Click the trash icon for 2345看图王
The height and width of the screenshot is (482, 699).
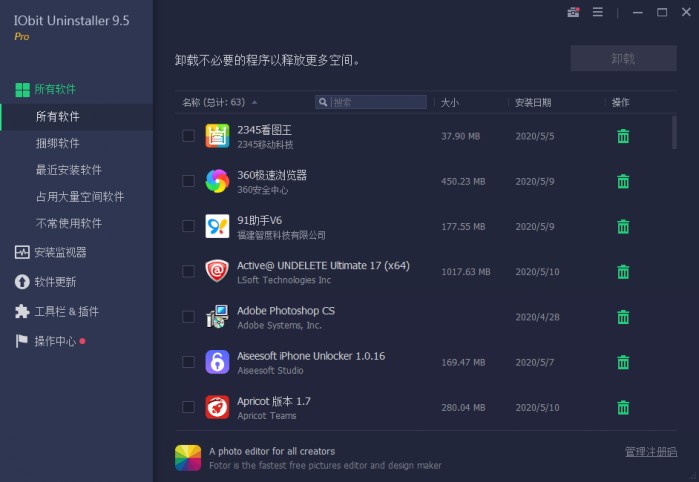click(623, 136)
